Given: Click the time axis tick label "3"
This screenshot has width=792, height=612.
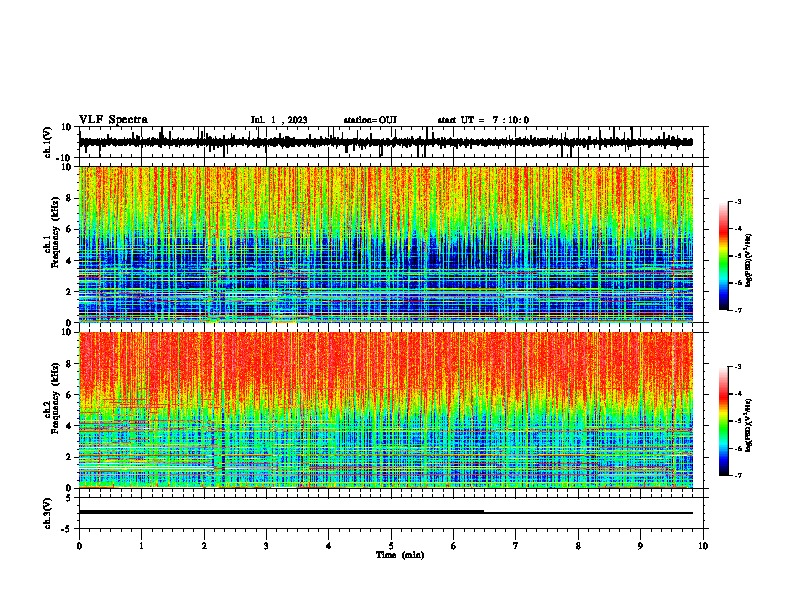Looking at the screenshot, I should [266, 546].
